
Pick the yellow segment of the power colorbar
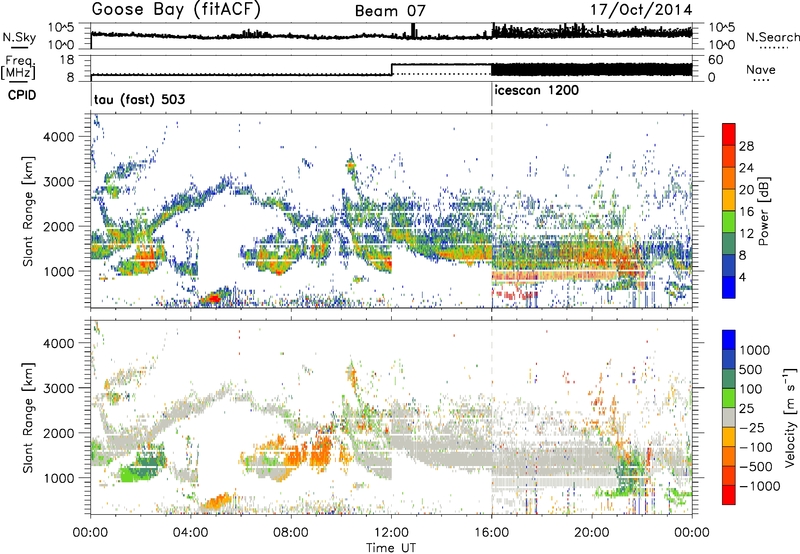click(x=729, y=199)
